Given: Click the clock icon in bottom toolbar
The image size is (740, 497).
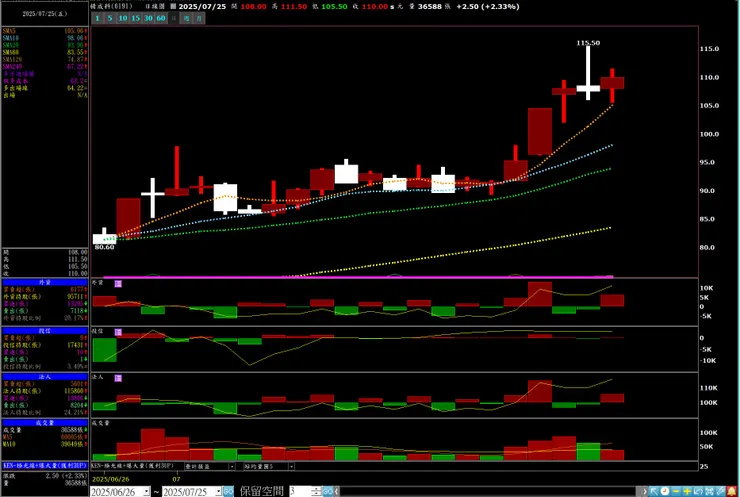Looking at the screenshot, I should pyautogui.click(x=664, y=491).
